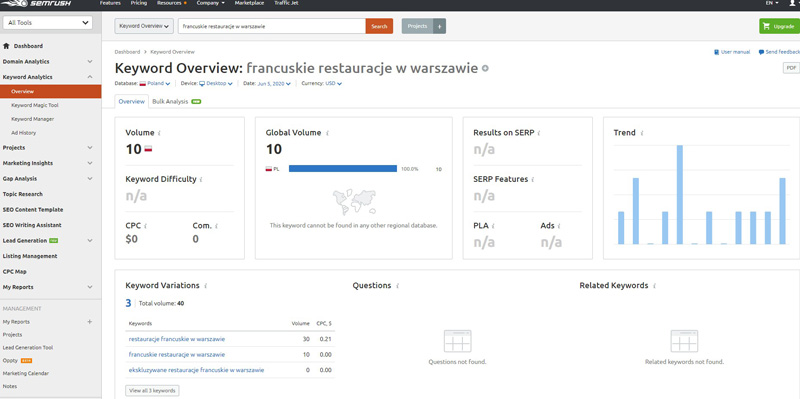Change the Date Jun 5, 2020
800x399 pixels.
click(x=274, y=84)
